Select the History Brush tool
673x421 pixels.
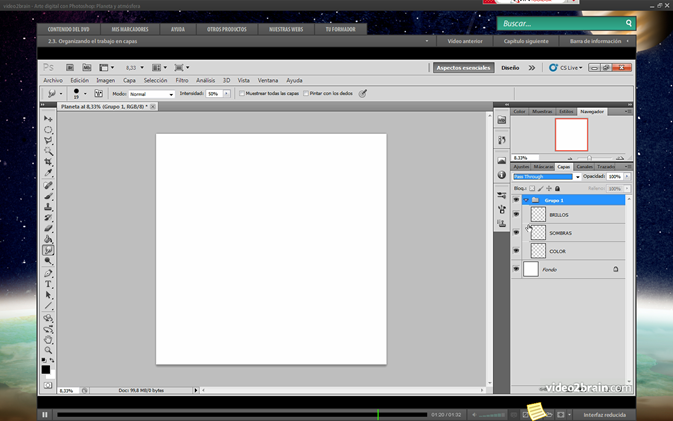pyautogui.click(x=48, y=218)
